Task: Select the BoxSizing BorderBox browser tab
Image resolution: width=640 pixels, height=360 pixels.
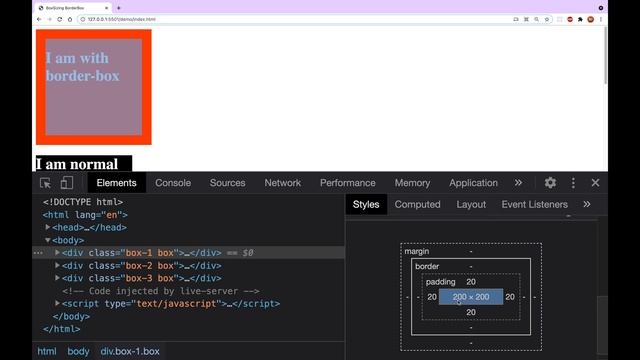Action: coord(73,8)
